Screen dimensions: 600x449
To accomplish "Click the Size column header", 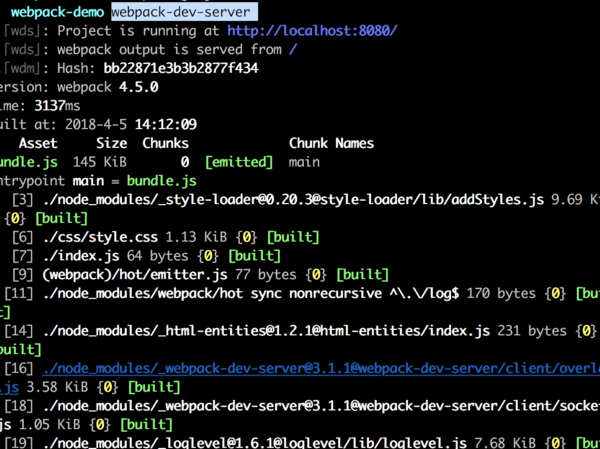I will (111, 143).
